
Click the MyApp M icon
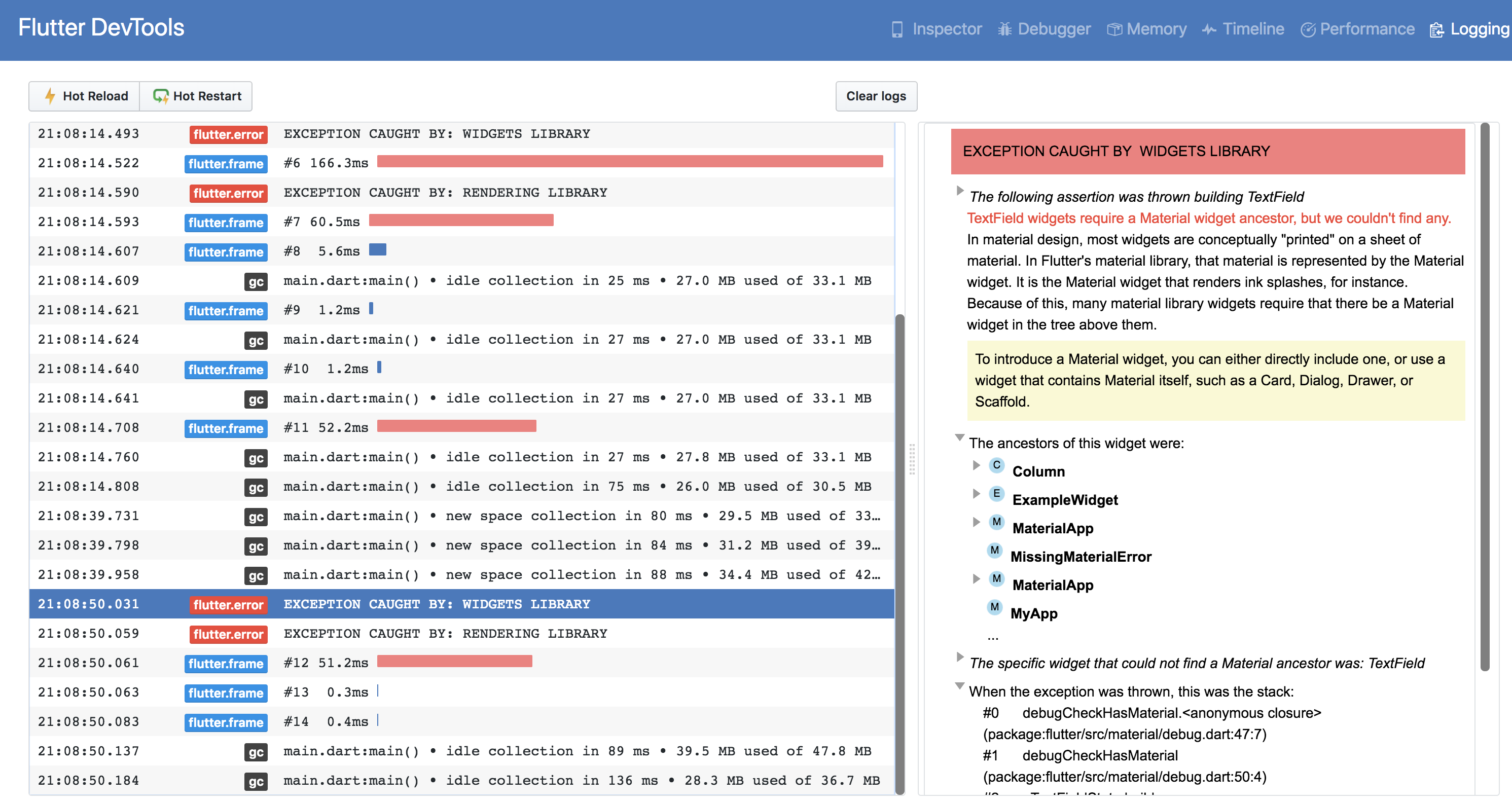(994, 607)
